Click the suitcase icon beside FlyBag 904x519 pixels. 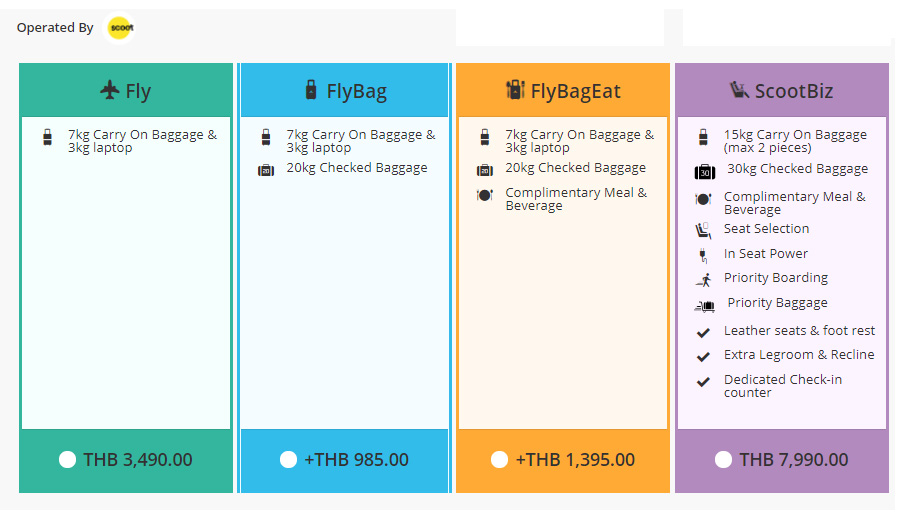coord(311,90)
